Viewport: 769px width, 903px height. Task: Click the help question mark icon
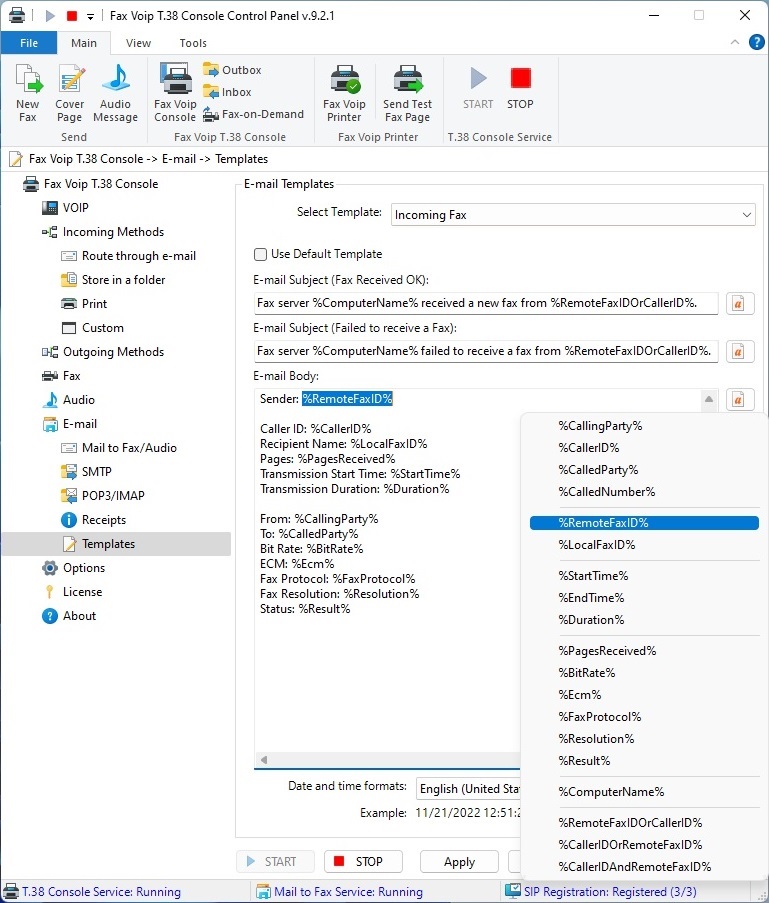click(756, 42)
